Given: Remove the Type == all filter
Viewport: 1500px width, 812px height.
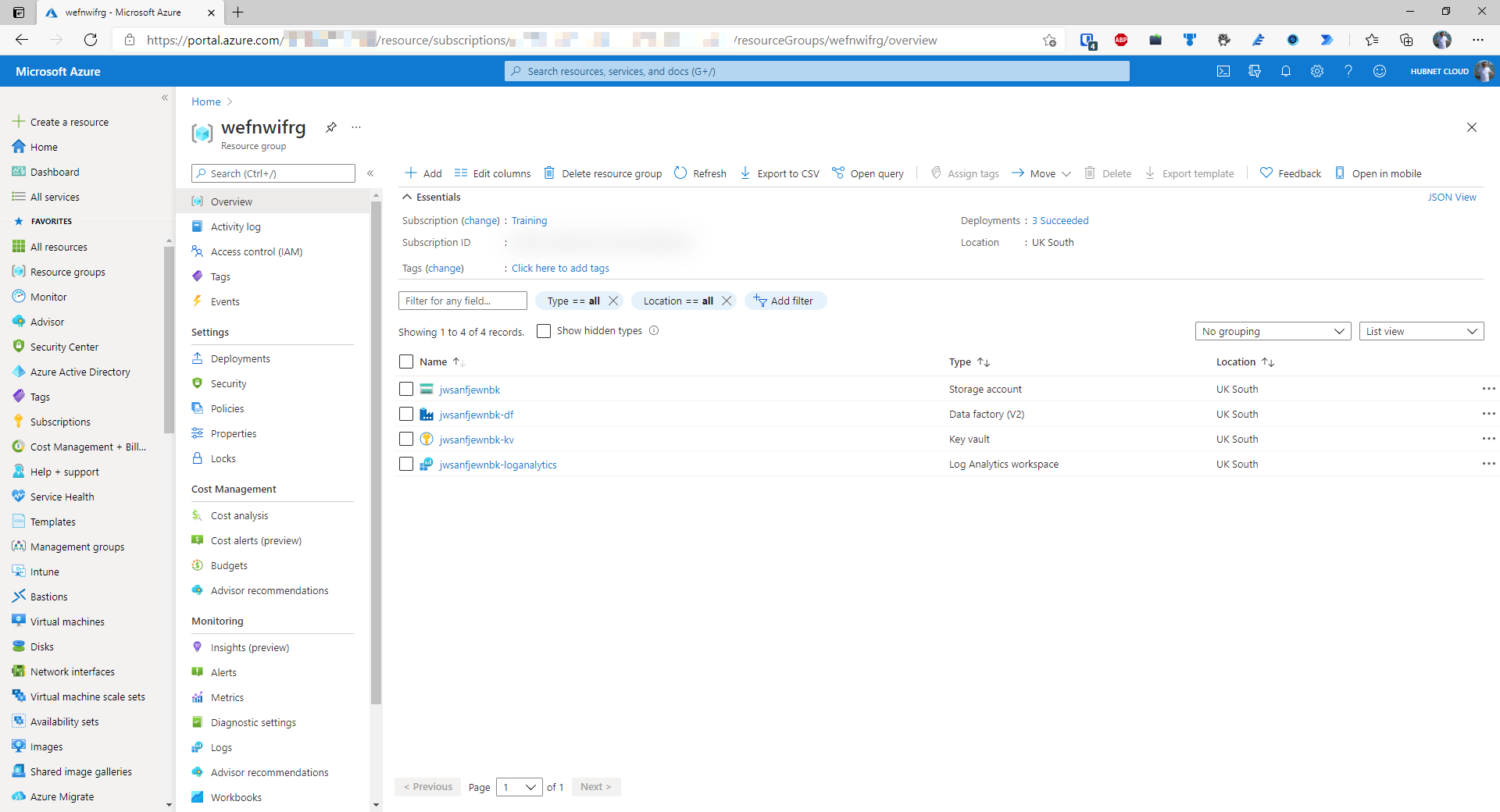Looking at the screenshot, I should tap(613, 301).
